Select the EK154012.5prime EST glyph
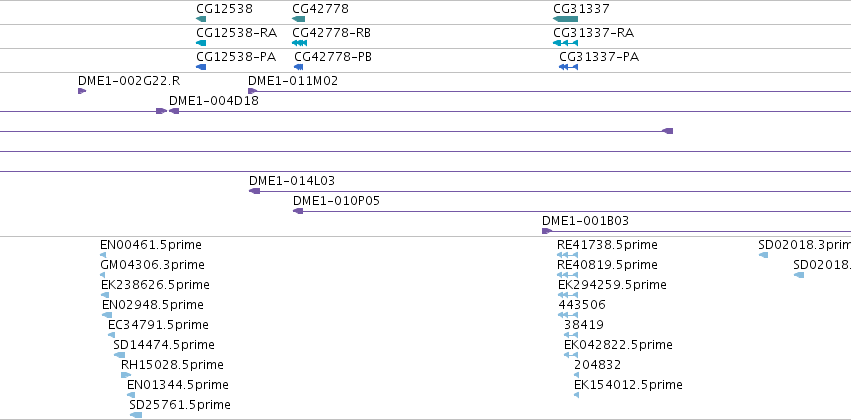This screenshot has height=420, width=851. (576, 396)
